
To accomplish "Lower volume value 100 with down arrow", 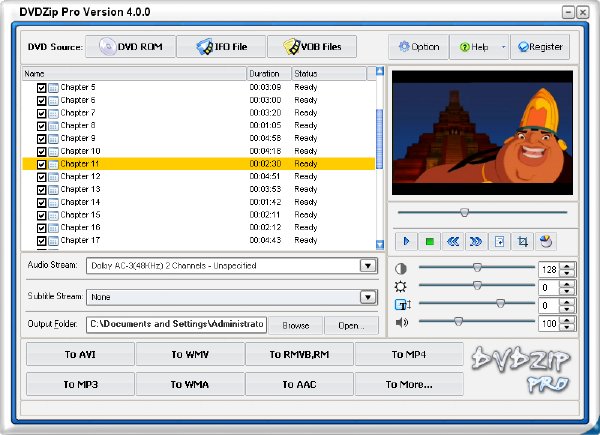I will 567,327.
